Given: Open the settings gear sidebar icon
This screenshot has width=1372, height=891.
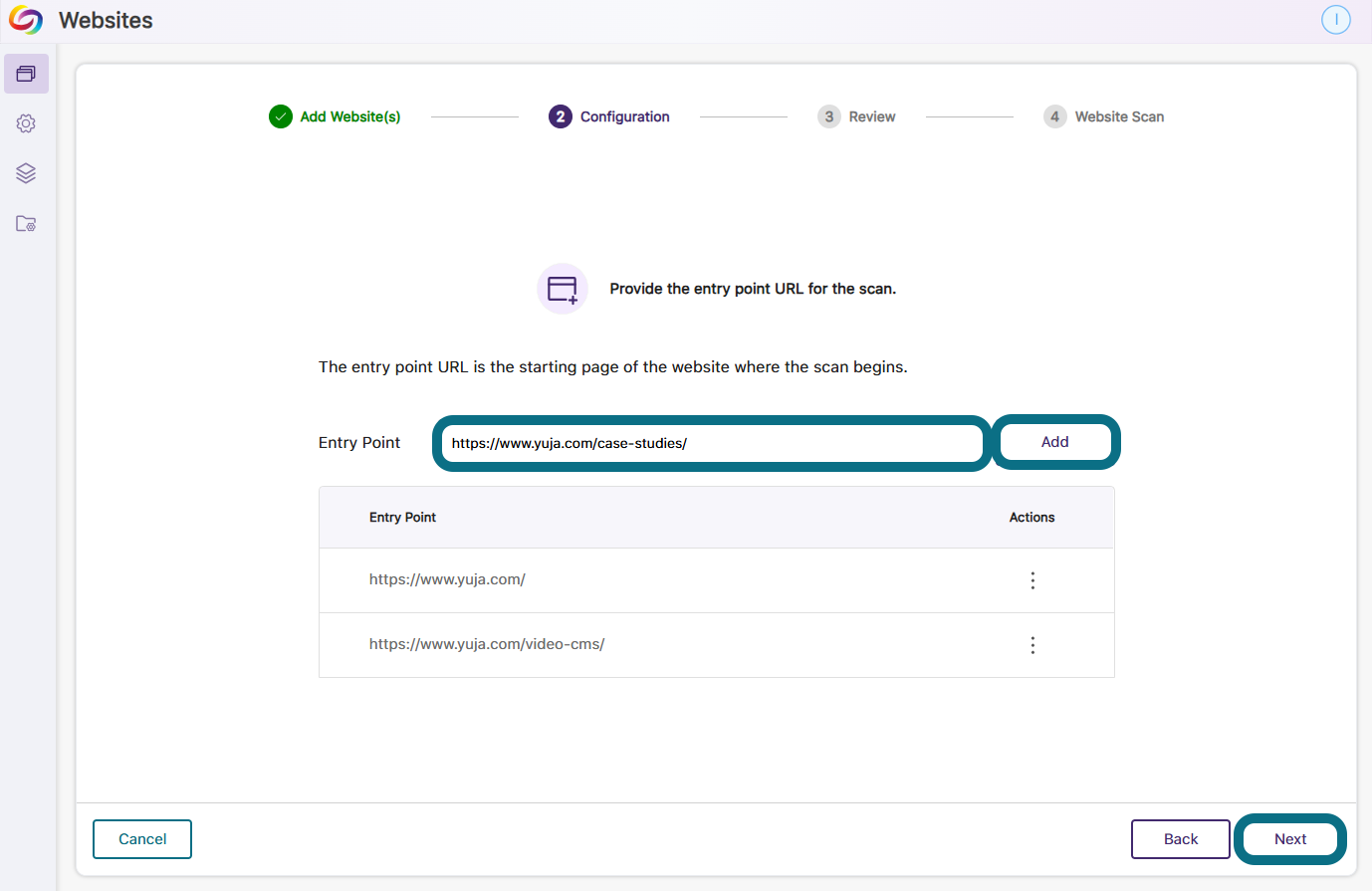Looking at the screenshot, I should [x=26, y=123].
